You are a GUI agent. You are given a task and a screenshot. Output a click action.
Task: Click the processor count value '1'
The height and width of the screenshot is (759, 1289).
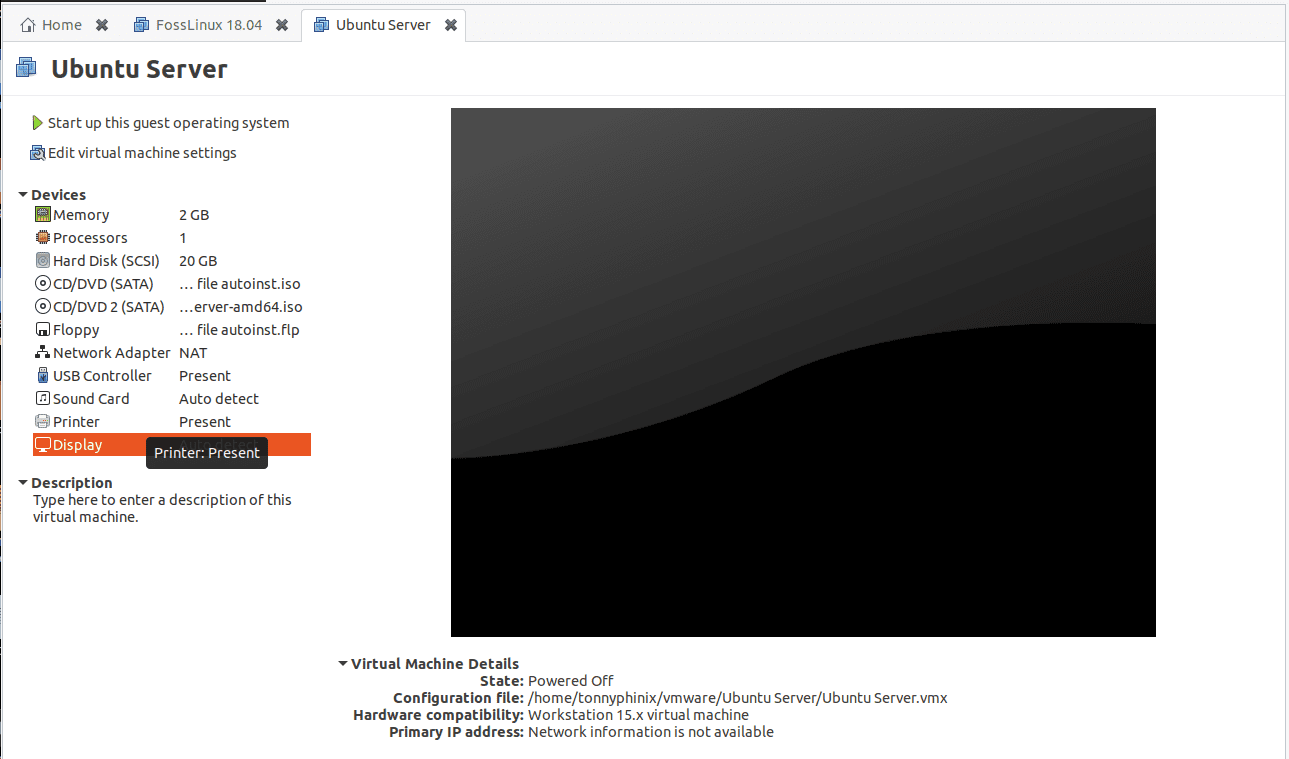183,238
